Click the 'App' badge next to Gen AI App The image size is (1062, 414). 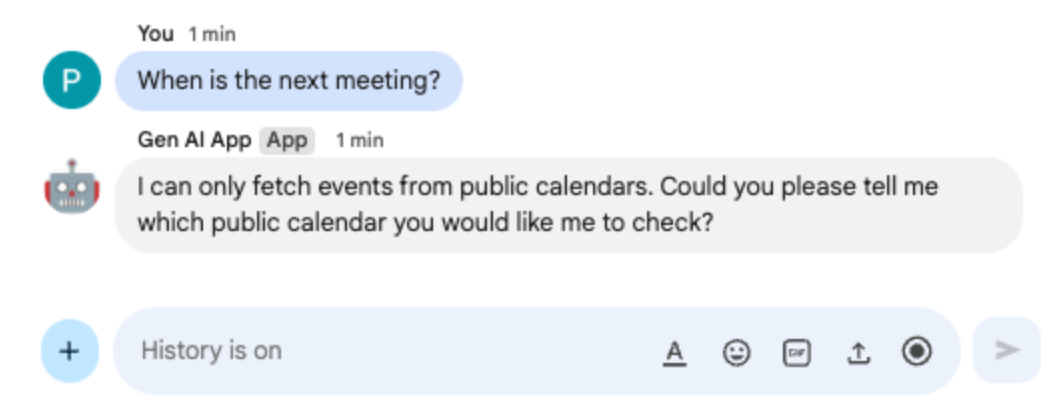click(x=287, y=140)
